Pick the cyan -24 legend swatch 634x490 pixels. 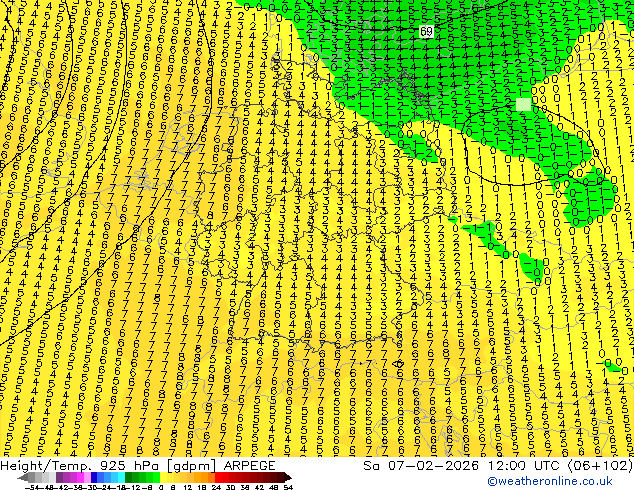pos(121,477)
